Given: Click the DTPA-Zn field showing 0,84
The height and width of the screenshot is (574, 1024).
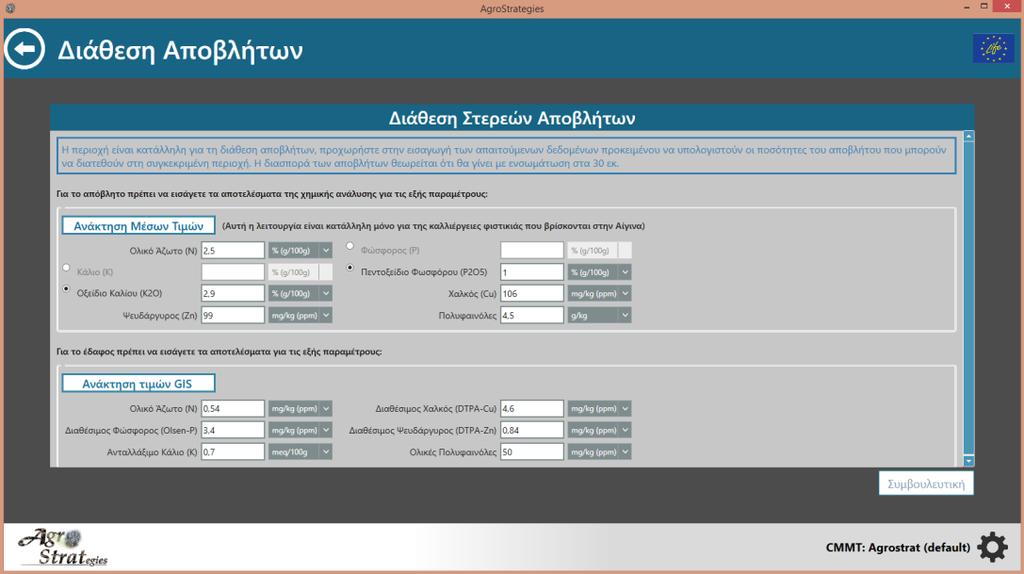Looking at the screenshot, I should [532, 430].
